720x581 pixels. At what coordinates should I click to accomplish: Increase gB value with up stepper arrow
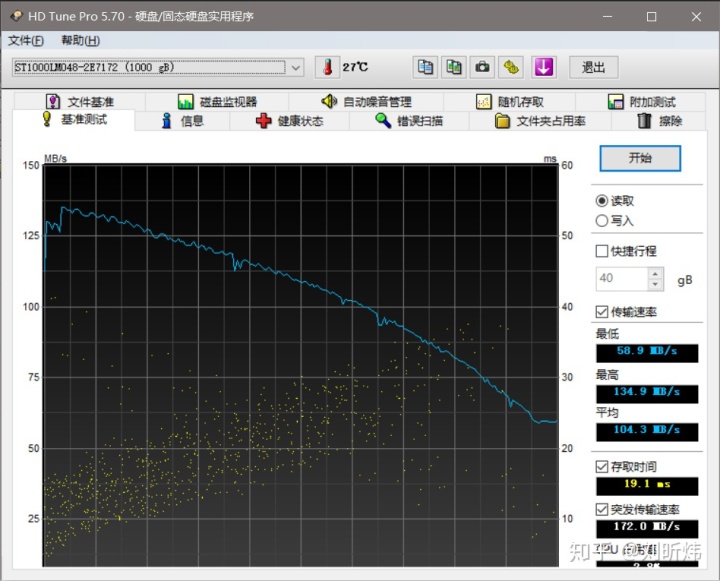point(655,274)
